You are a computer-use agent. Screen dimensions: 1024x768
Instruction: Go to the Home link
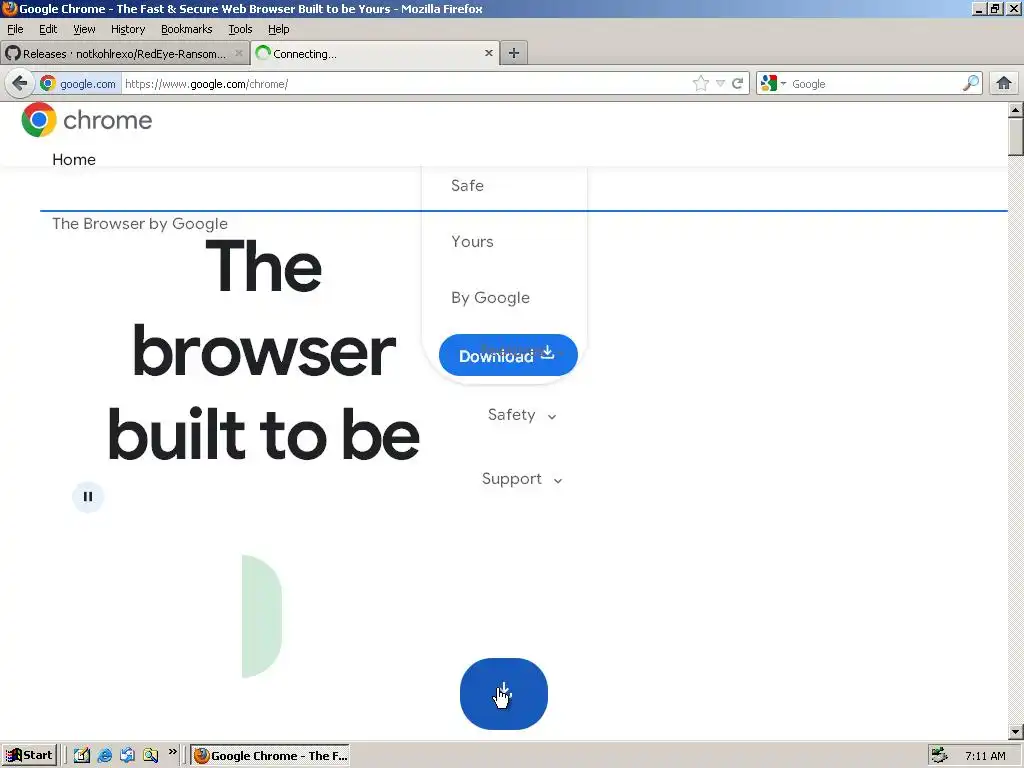coord(74,159)
